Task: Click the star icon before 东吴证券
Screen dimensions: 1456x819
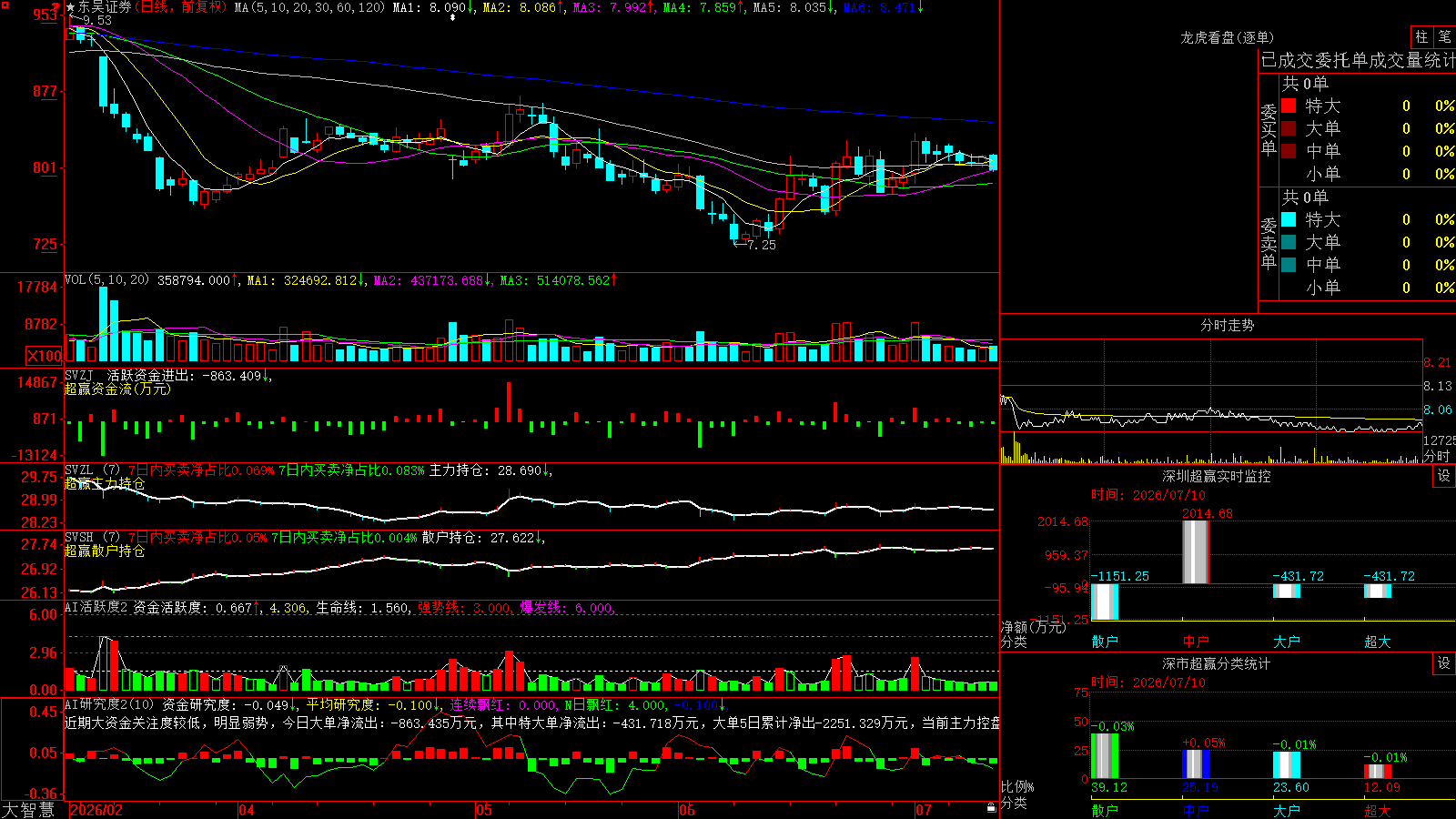Action: [70, 7]
